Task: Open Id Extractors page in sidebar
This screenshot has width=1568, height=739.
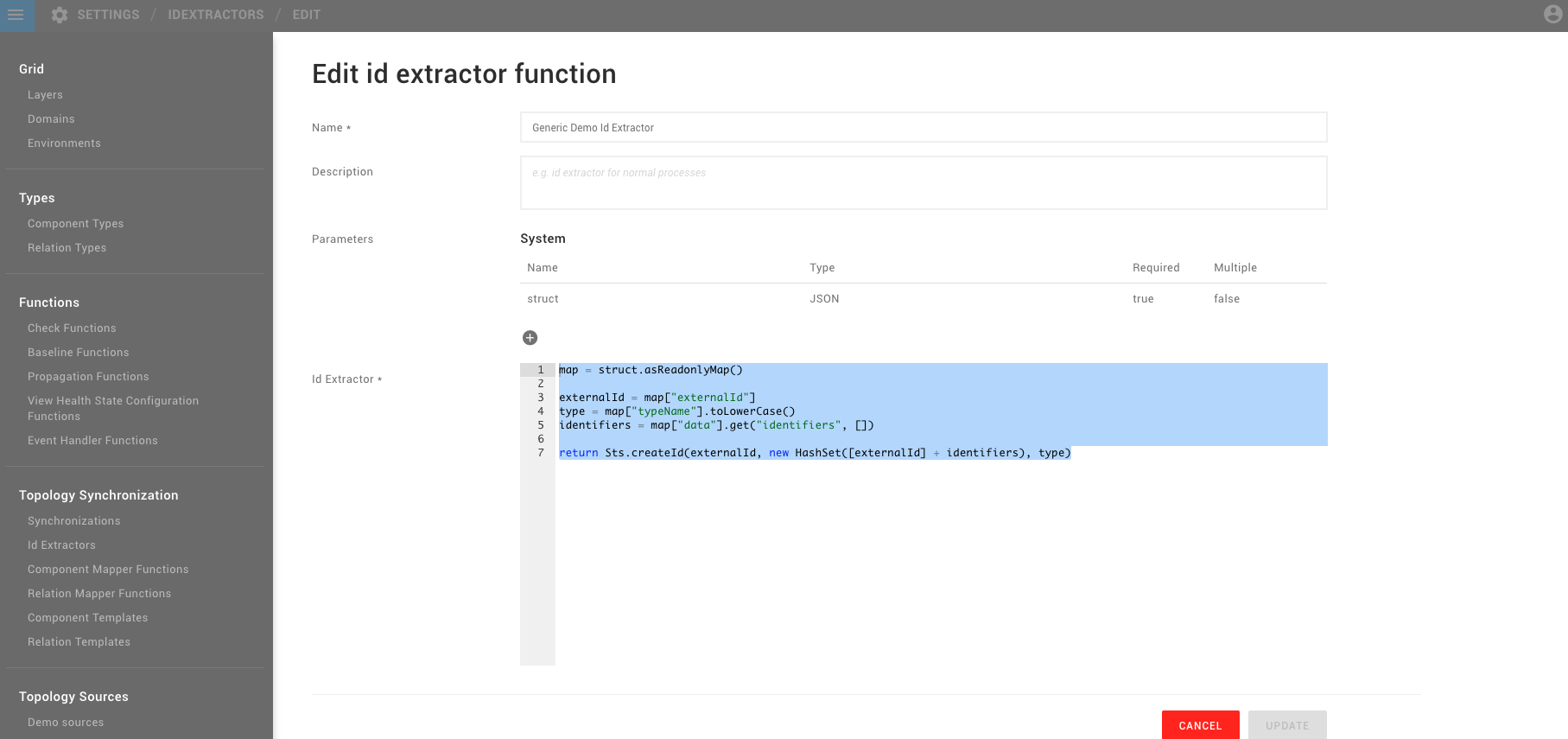Action: point(61,545)
